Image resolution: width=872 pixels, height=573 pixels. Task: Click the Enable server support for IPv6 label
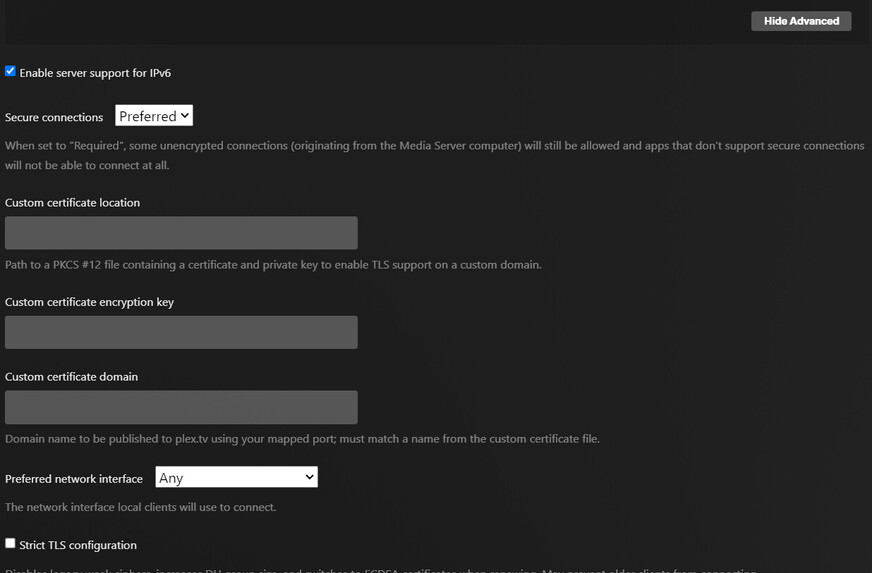tap(95, 73)
